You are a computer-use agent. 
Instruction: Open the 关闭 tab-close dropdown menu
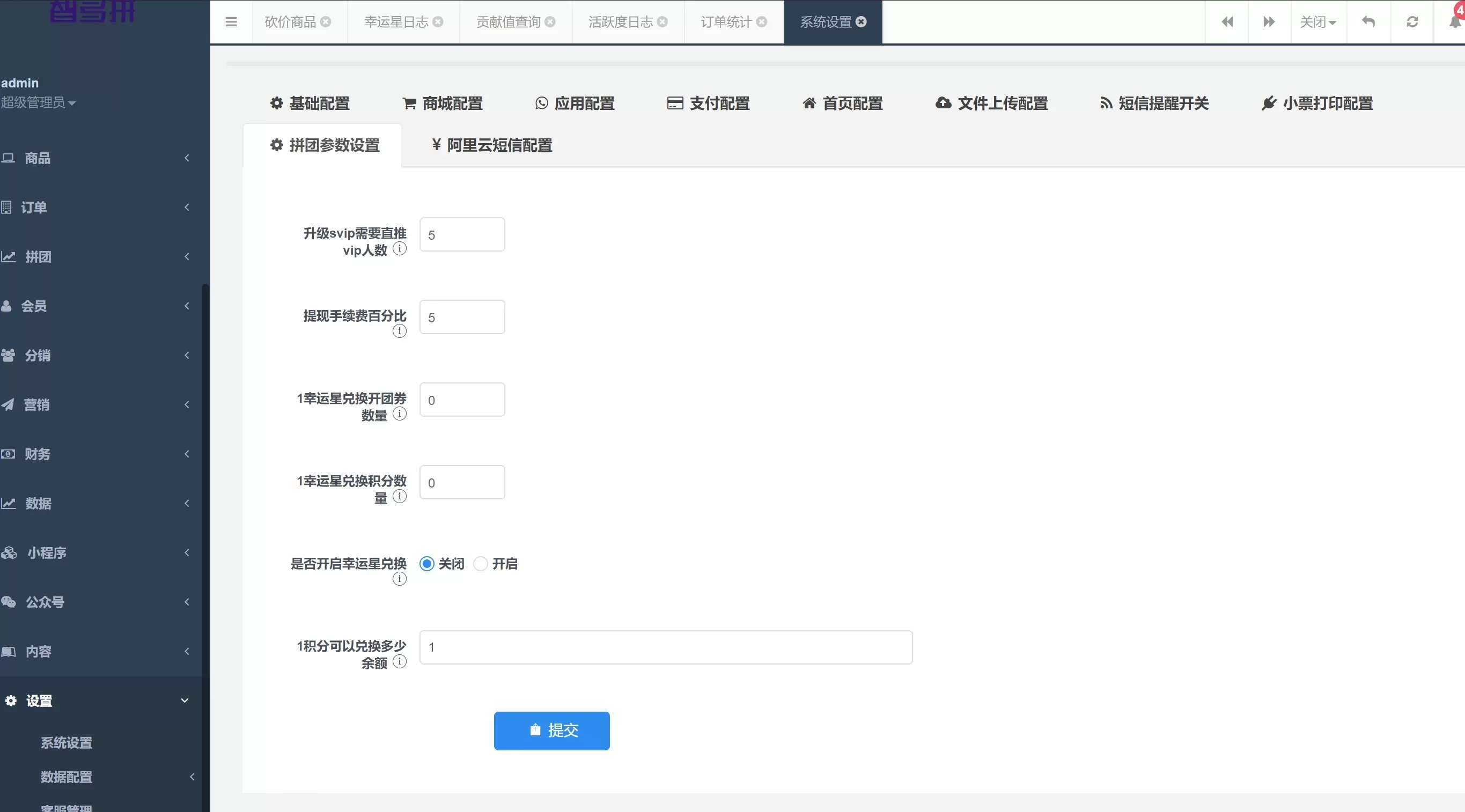[x=1318, y=21]
